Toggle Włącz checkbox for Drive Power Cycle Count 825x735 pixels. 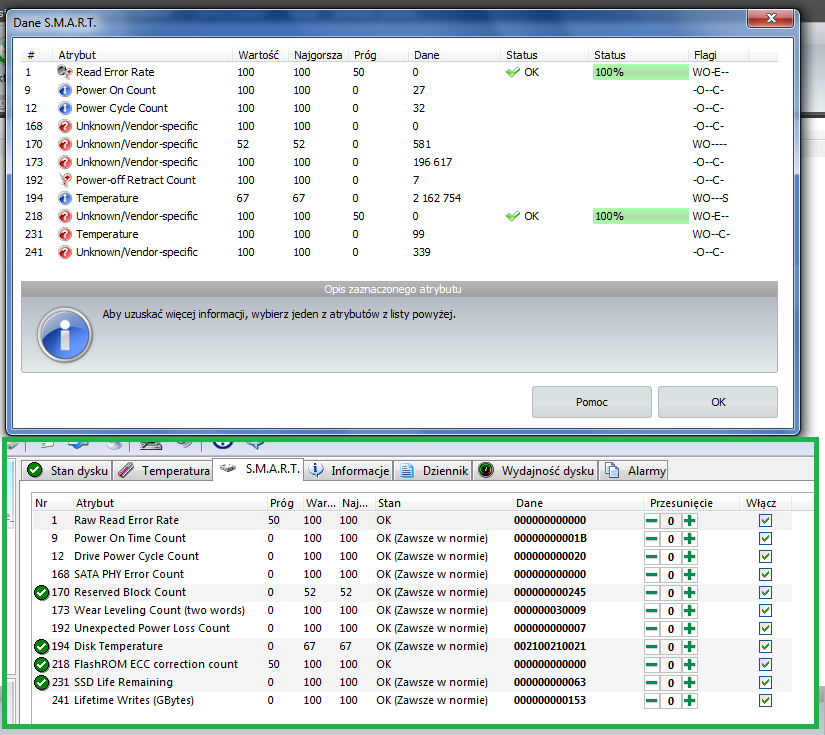(765, 557)
